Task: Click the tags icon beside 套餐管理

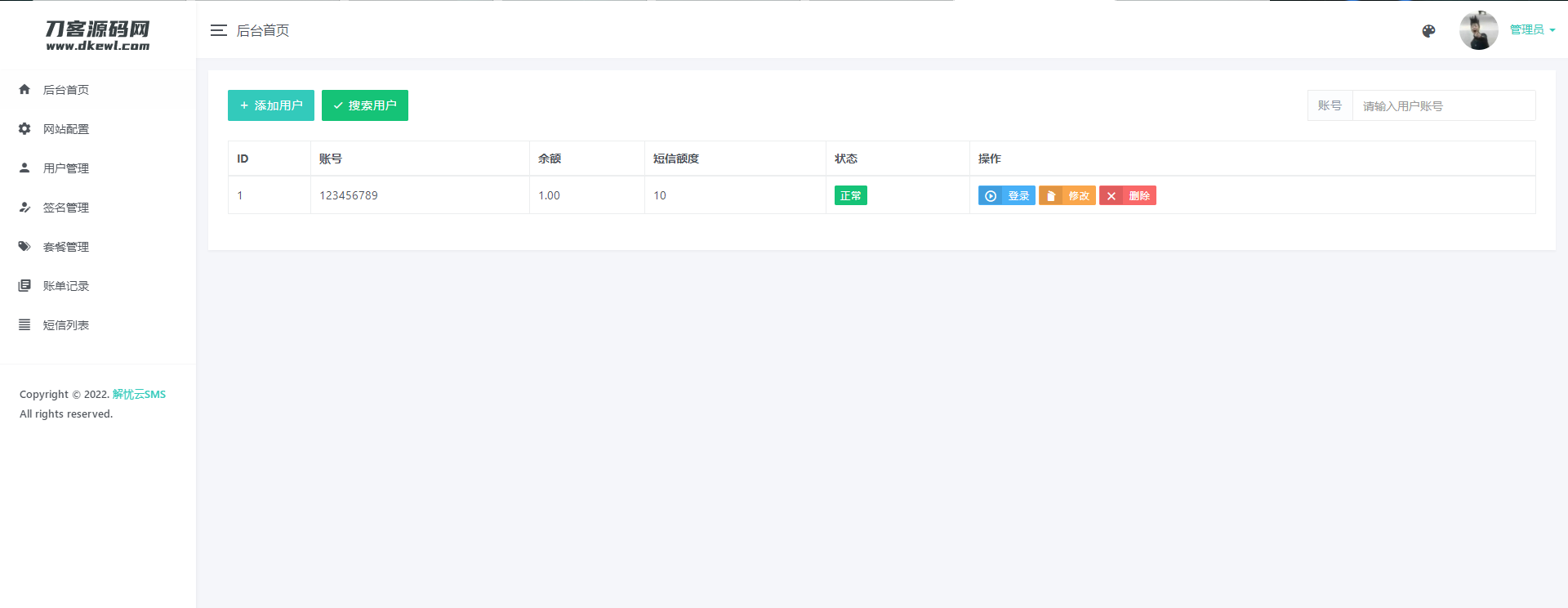Action: pyautogui.click(x=24, y=246)
